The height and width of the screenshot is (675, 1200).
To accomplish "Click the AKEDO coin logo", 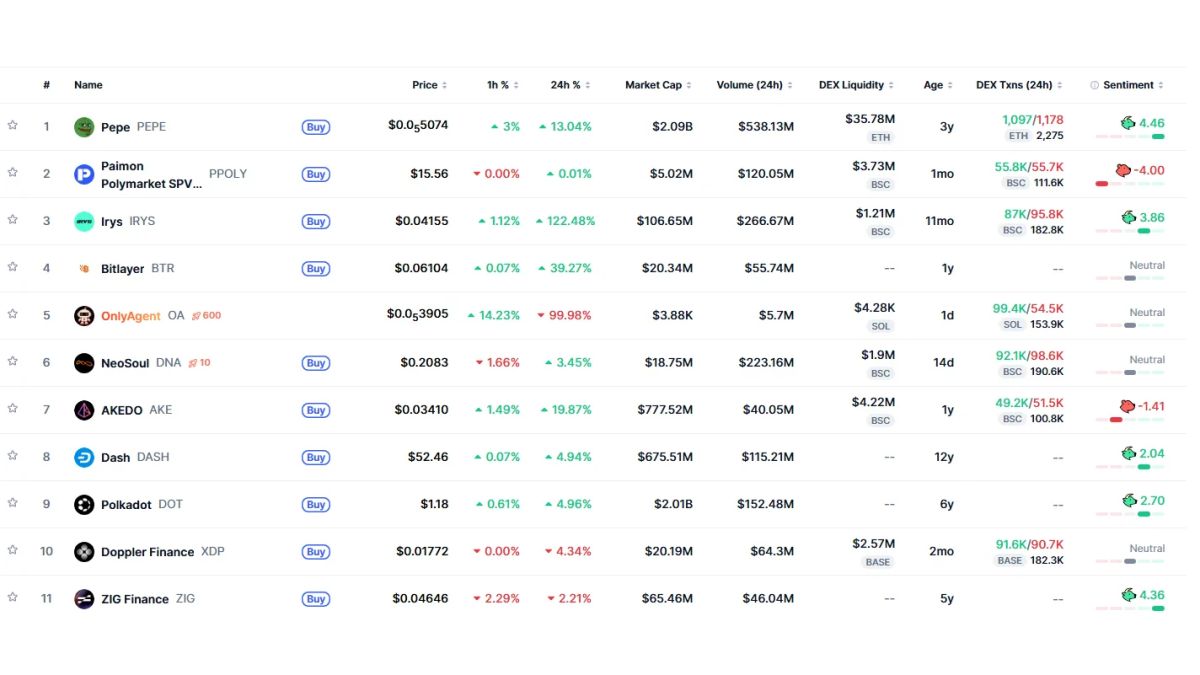I will 84,410.
